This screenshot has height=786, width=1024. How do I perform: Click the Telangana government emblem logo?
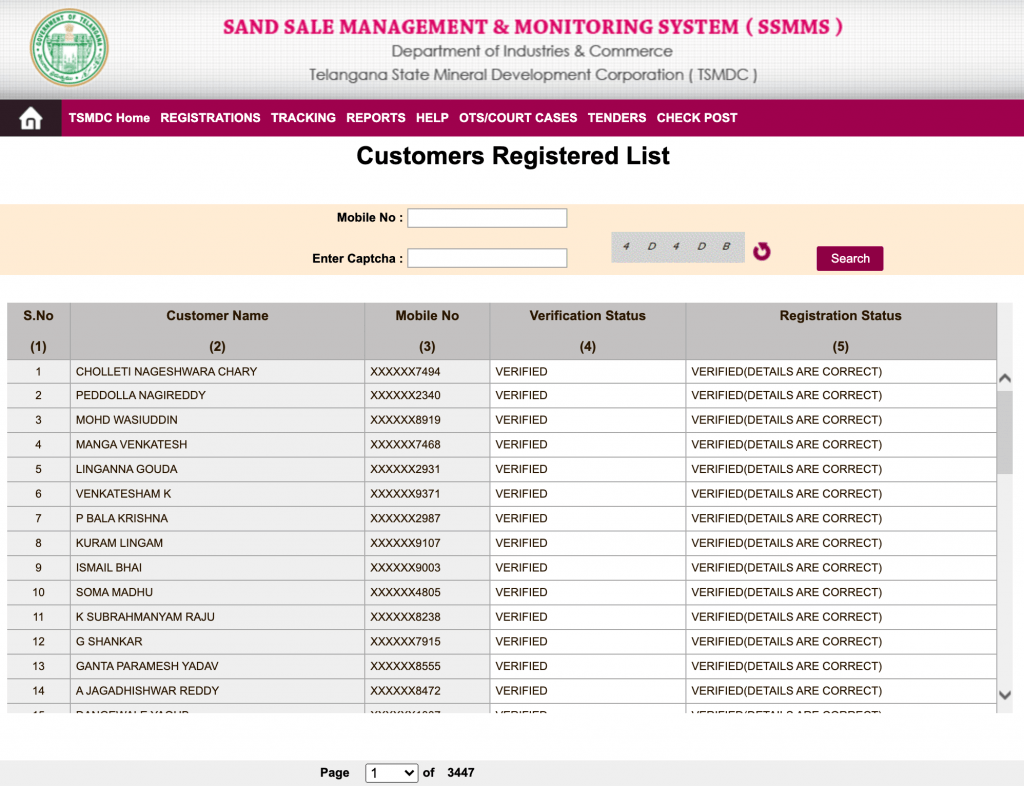click(69, 47)
